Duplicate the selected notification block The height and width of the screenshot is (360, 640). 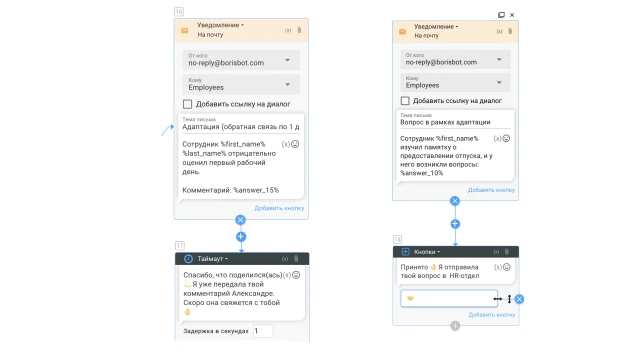point(501,15)
